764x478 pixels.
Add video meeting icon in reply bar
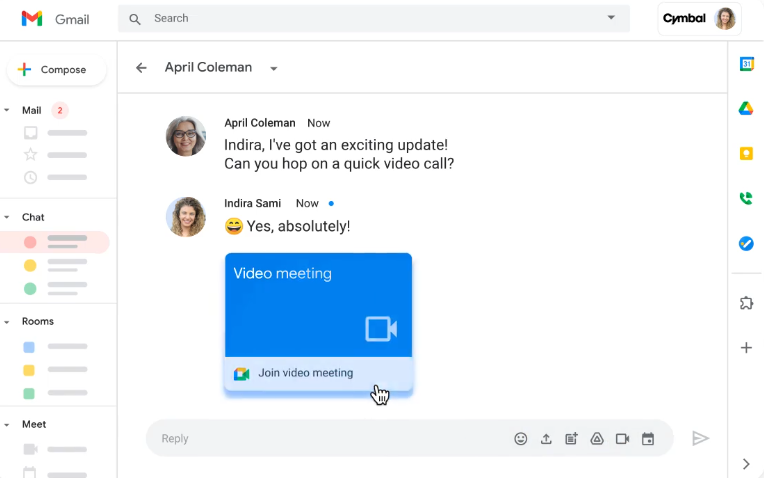tap(622, 439)
